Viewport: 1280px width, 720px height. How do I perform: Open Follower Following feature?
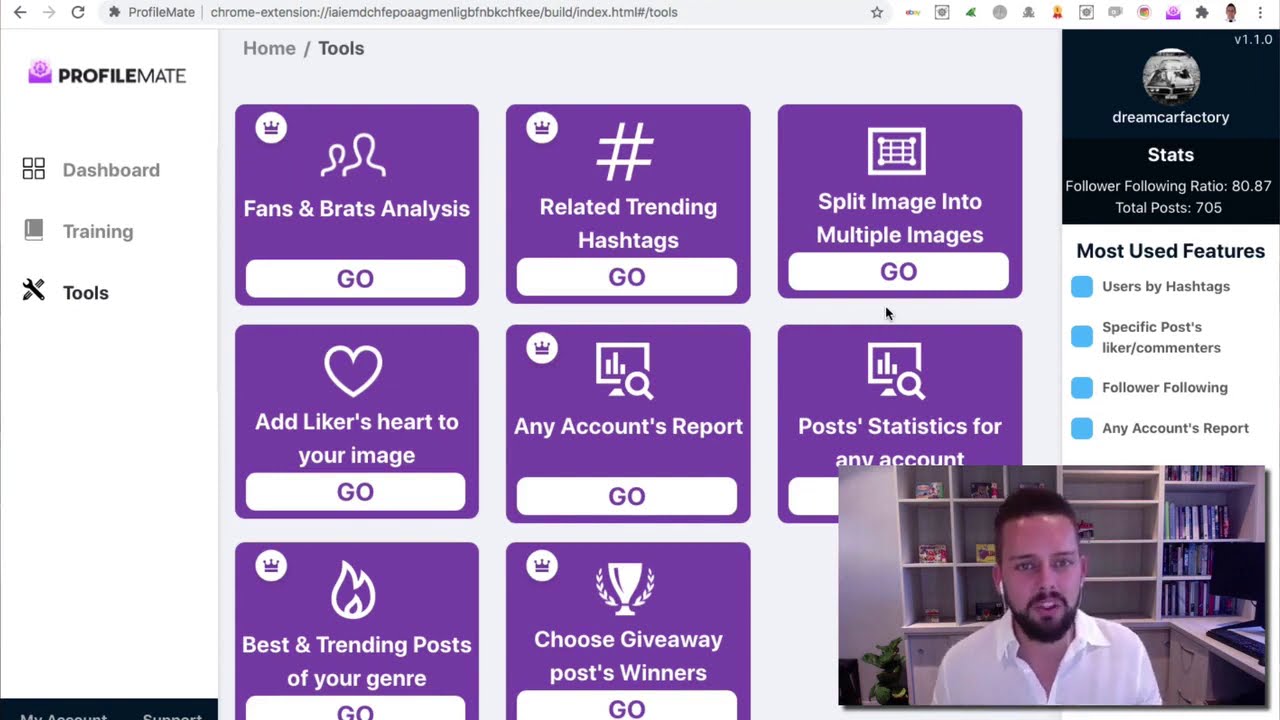(1165, 387)
